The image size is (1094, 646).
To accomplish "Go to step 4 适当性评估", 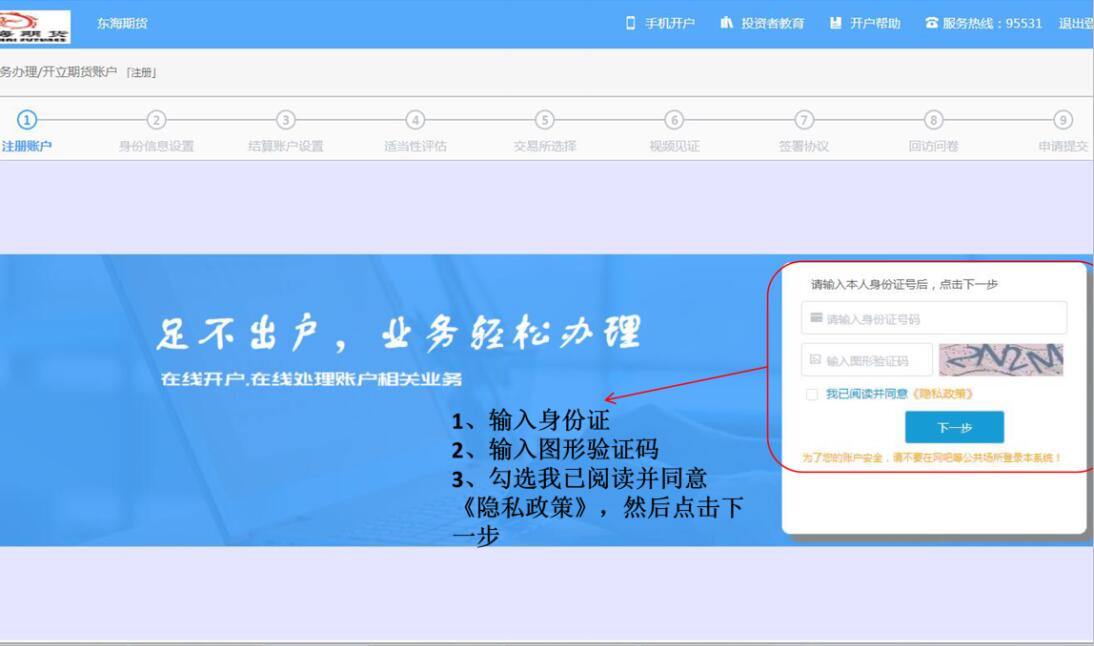I will pos(415,121).
